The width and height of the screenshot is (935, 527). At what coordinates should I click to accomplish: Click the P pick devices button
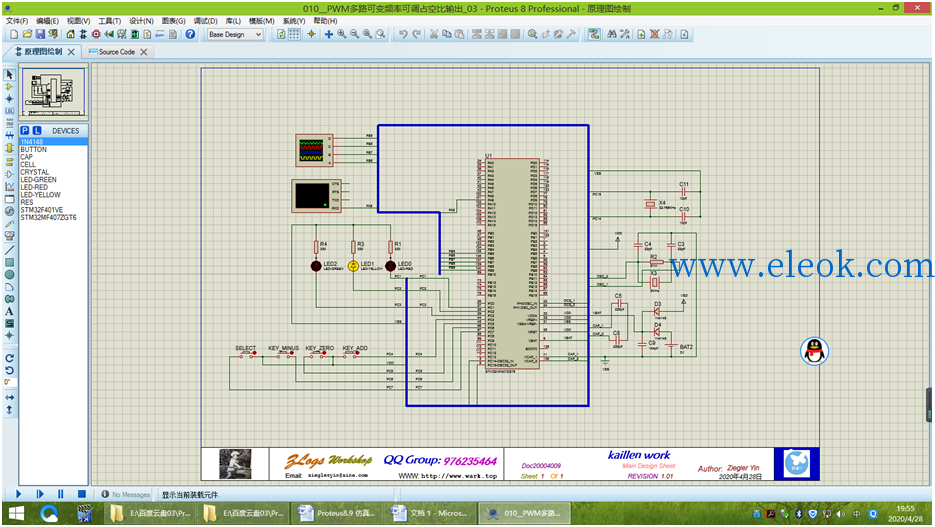point(24,131)
